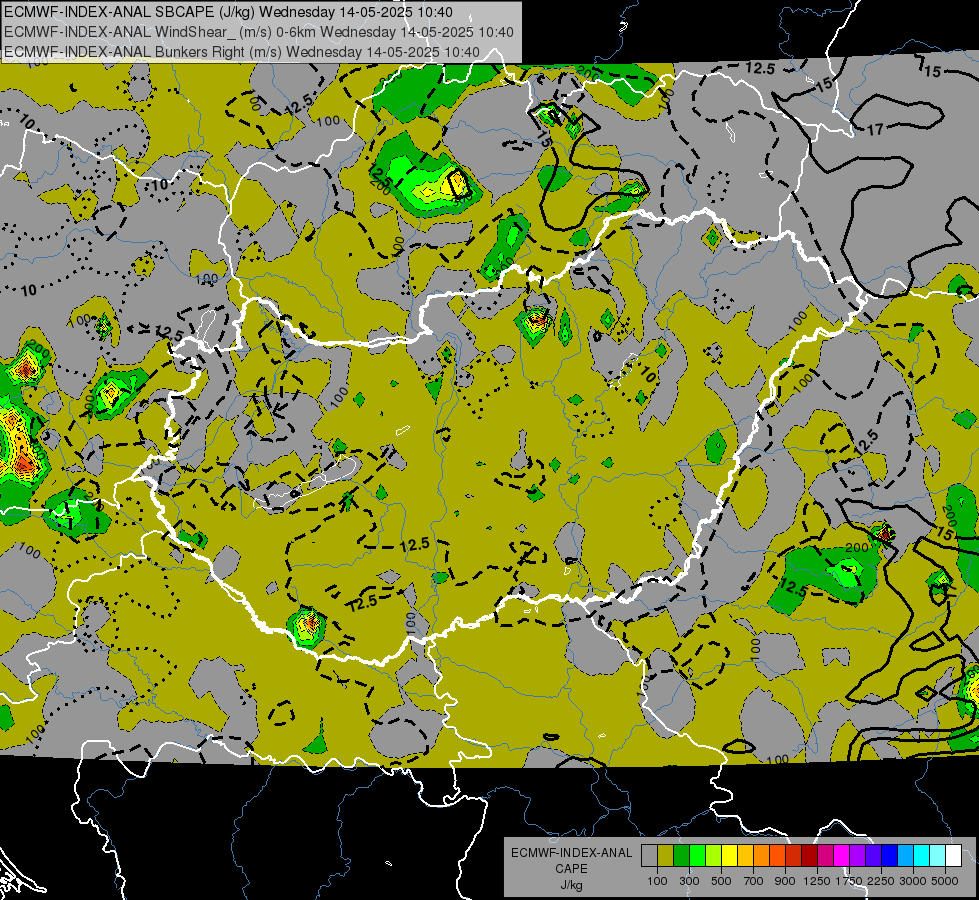Click the 3000 tick label on the legend
The width and height of the screenshot is (979, 900).
pos(913,881)
